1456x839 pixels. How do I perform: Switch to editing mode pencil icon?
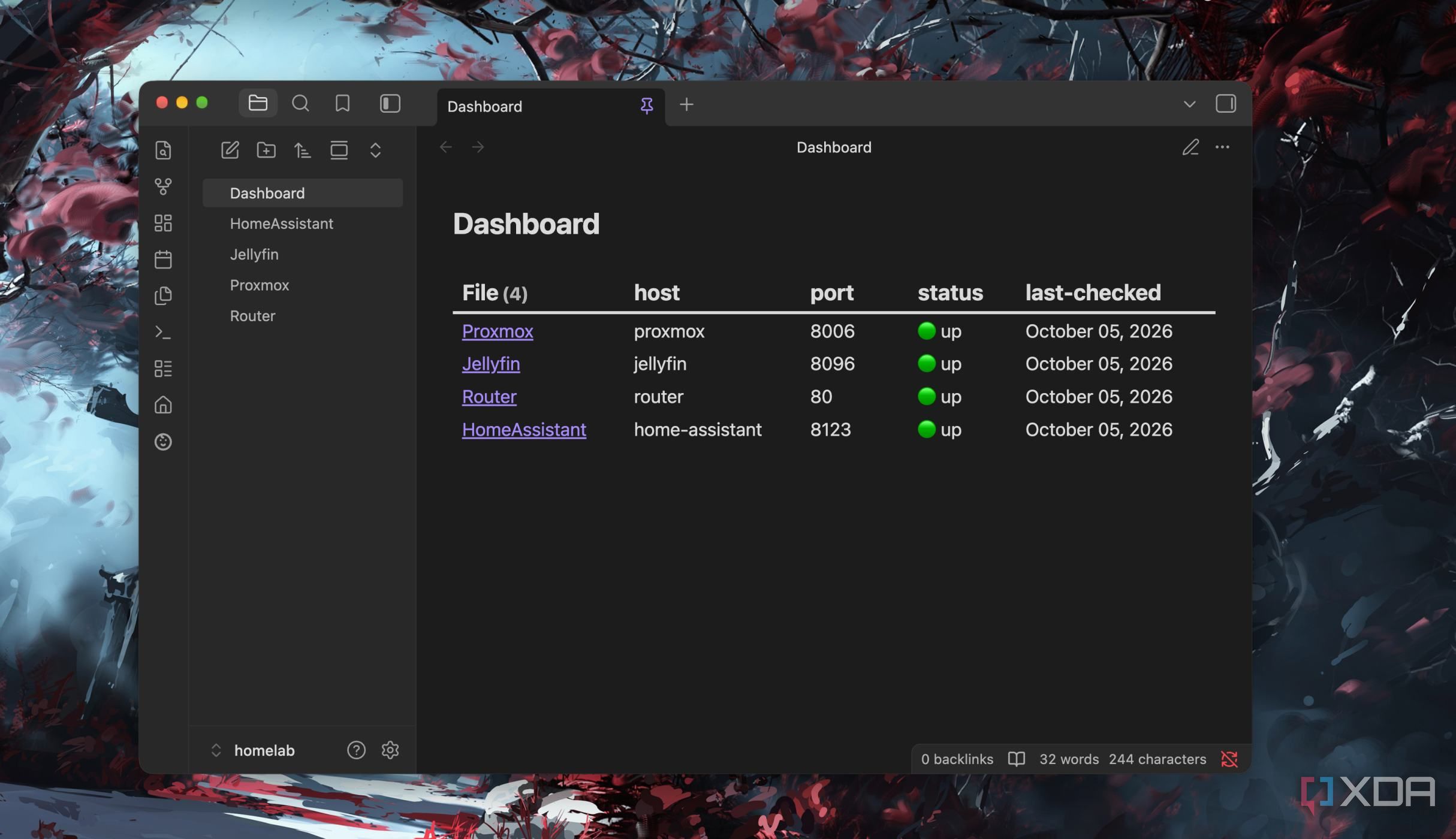1190,147
